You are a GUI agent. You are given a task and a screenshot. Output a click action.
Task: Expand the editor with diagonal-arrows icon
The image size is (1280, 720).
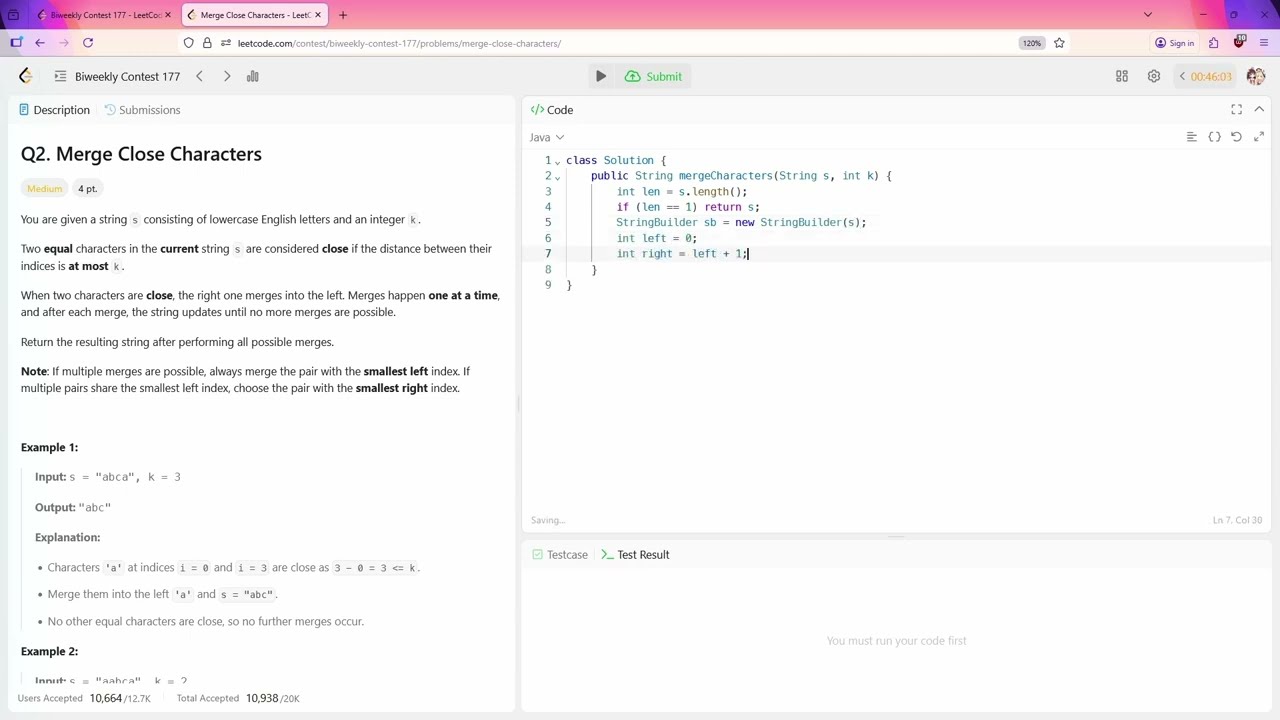point(1259,137)
